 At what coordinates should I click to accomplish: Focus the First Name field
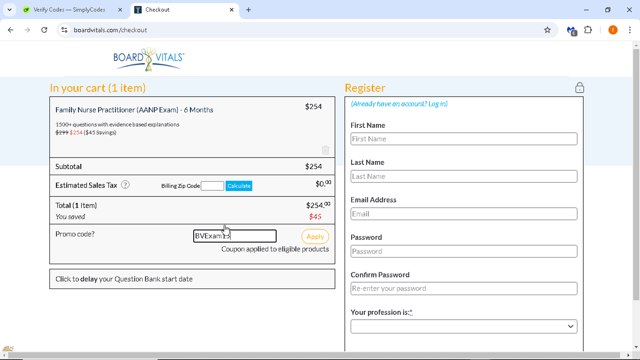pos(464,139)
